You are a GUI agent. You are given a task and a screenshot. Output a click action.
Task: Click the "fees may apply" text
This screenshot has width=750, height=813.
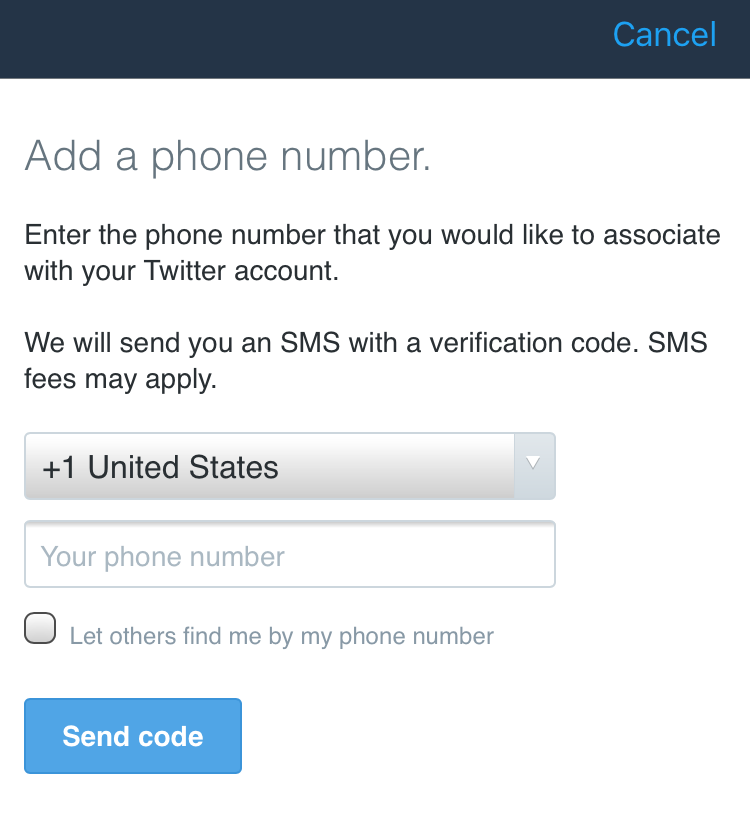(120, 380)
